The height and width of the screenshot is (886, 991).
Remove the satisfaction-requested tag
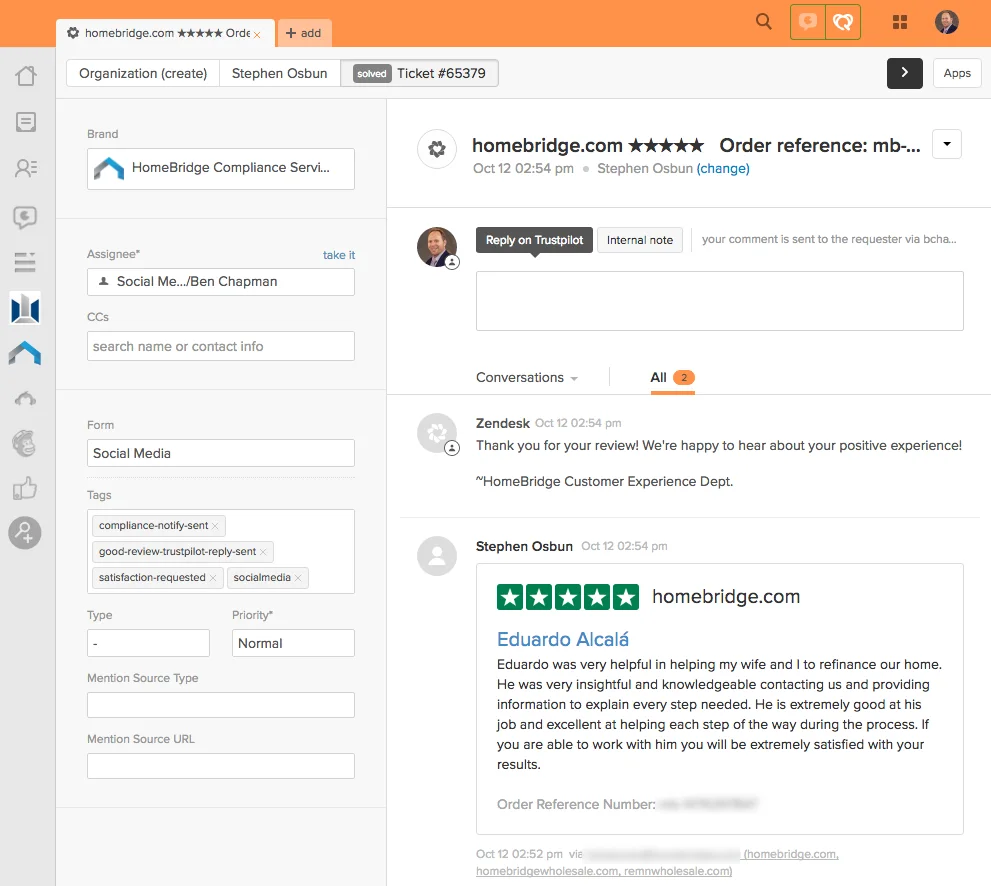pos(213,578)
